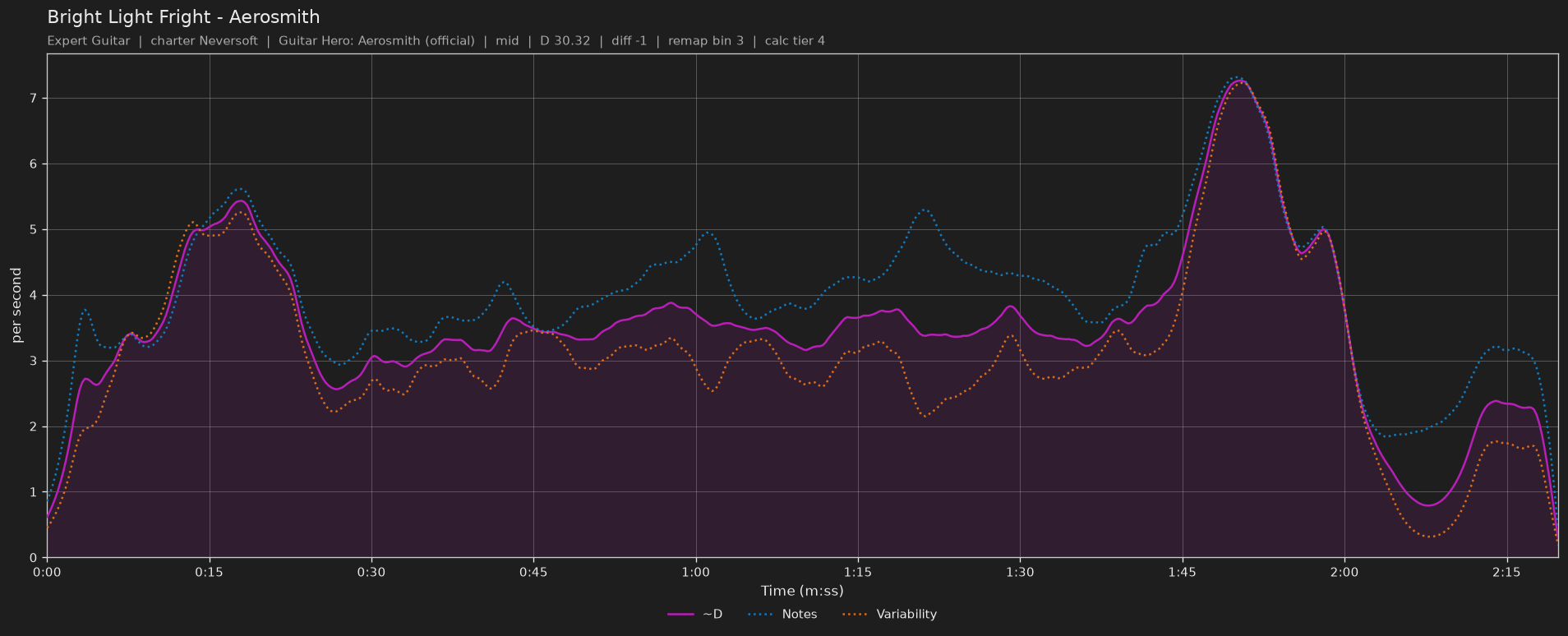Click 'Guitar Hero: Aerosmith (official)' in subtitle
Image resolution: width=1568 pixels, height=636 pixels.
pyautogui.click(x=376, y=41)
